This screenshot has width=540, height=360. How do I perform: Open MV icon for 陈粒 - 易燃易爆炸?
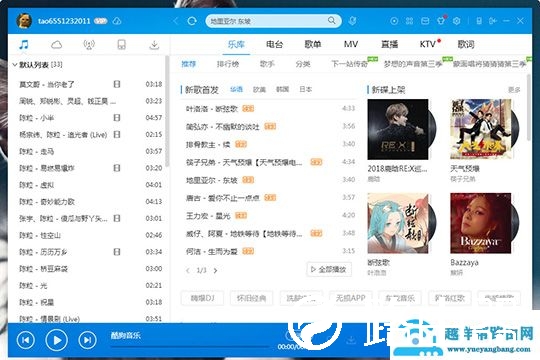pos(117,168)
